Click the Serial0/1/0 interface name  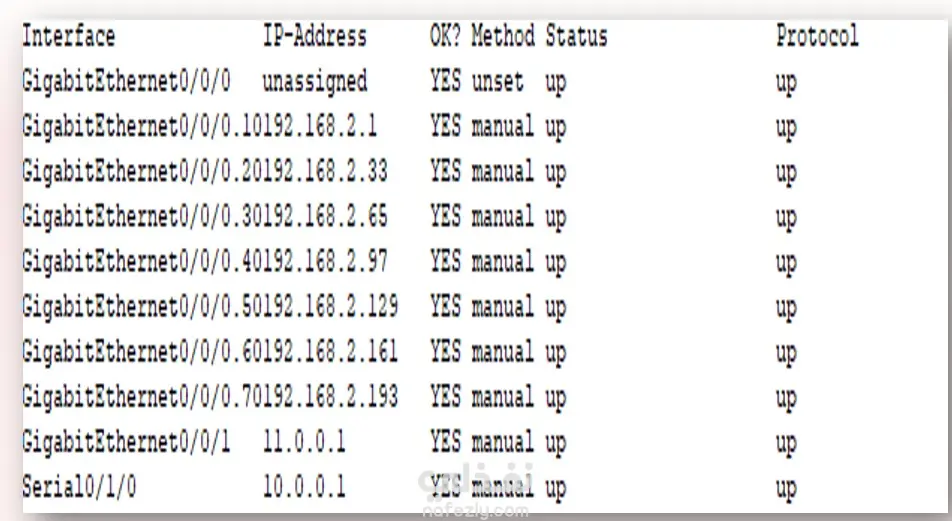79,487
